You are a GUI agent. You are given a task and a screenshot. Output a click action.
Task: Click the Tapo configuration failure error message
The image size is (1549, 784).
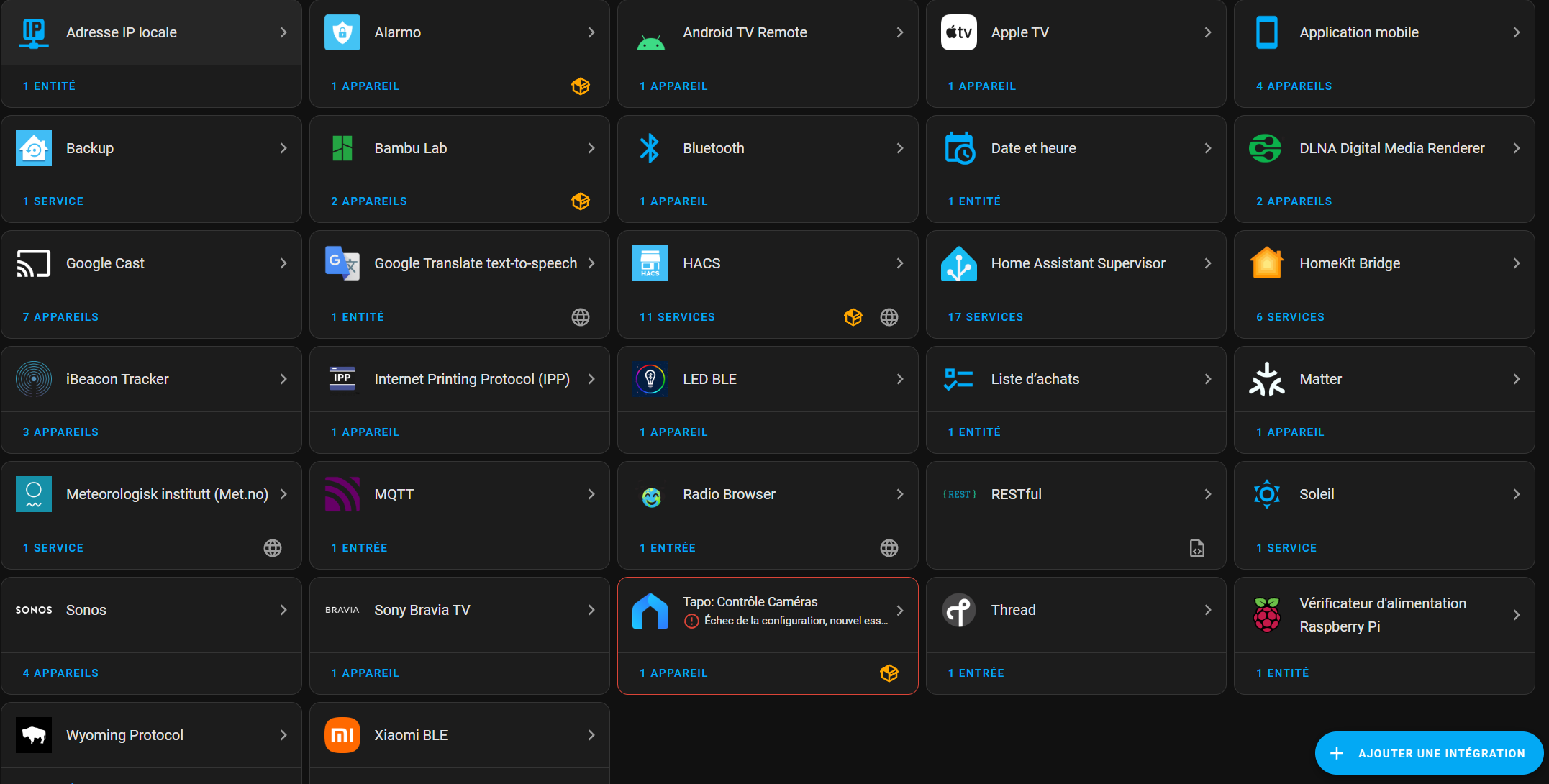point(786,621)
